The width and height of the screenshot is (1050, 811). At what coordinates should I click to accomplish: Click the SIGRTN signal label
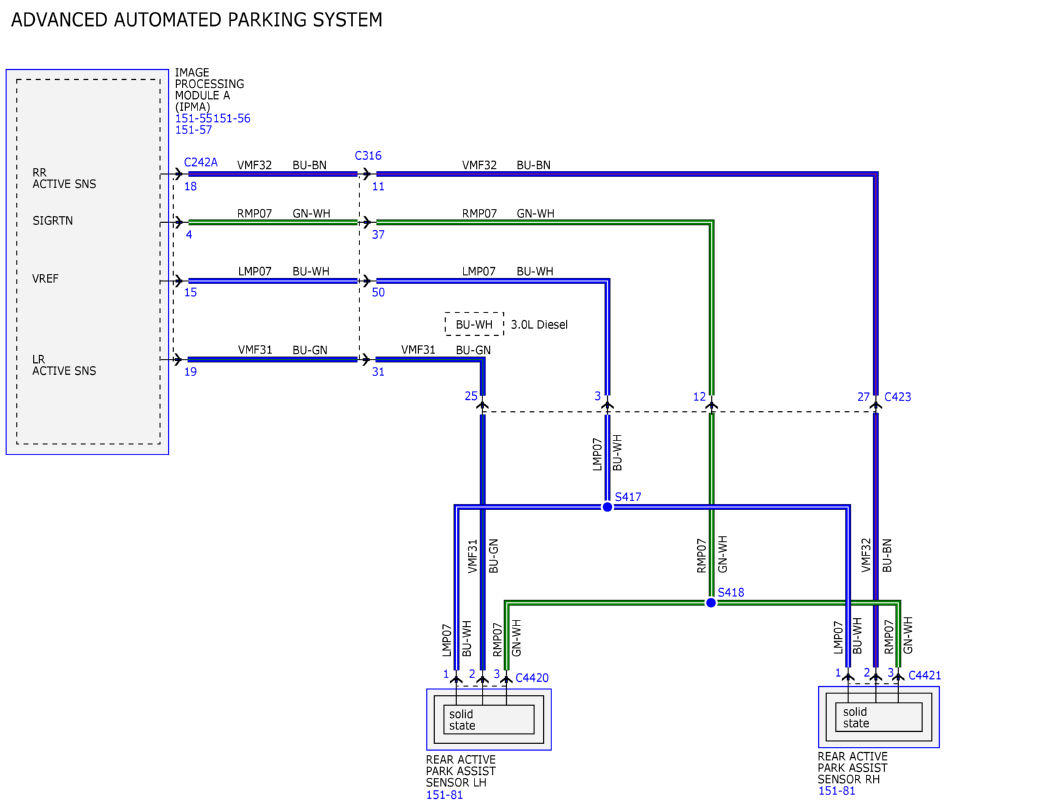[x=53, y=220]
